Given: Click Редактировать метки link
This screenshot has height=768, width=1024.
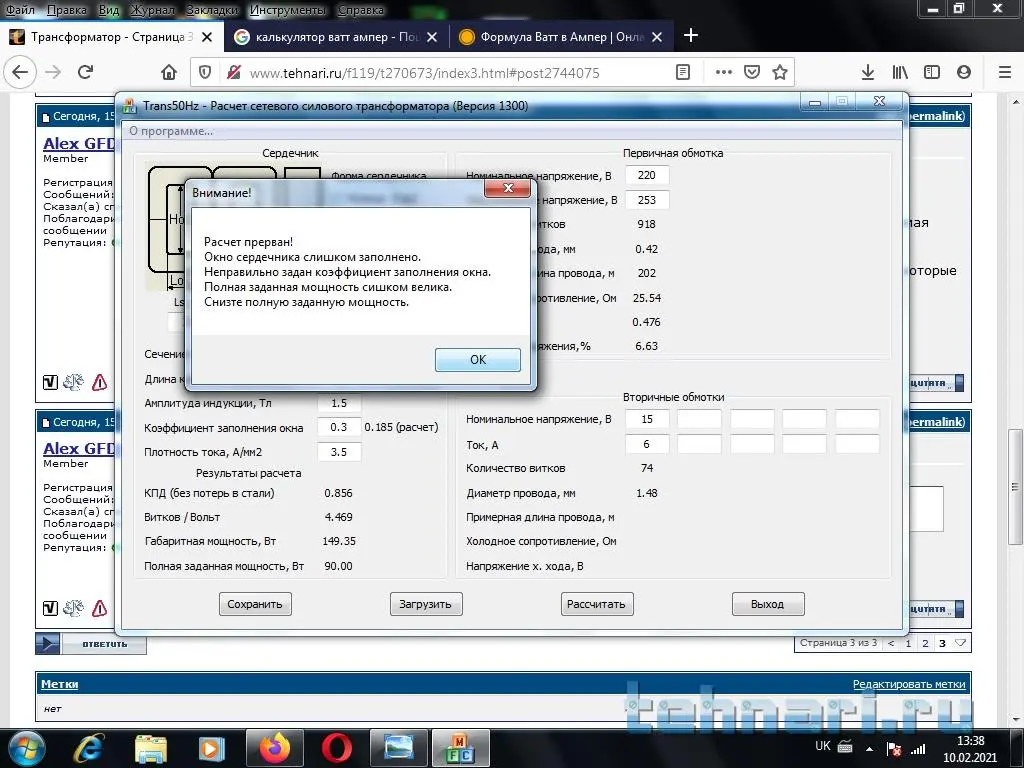Looking at the screenshot, I should [909, 684].
